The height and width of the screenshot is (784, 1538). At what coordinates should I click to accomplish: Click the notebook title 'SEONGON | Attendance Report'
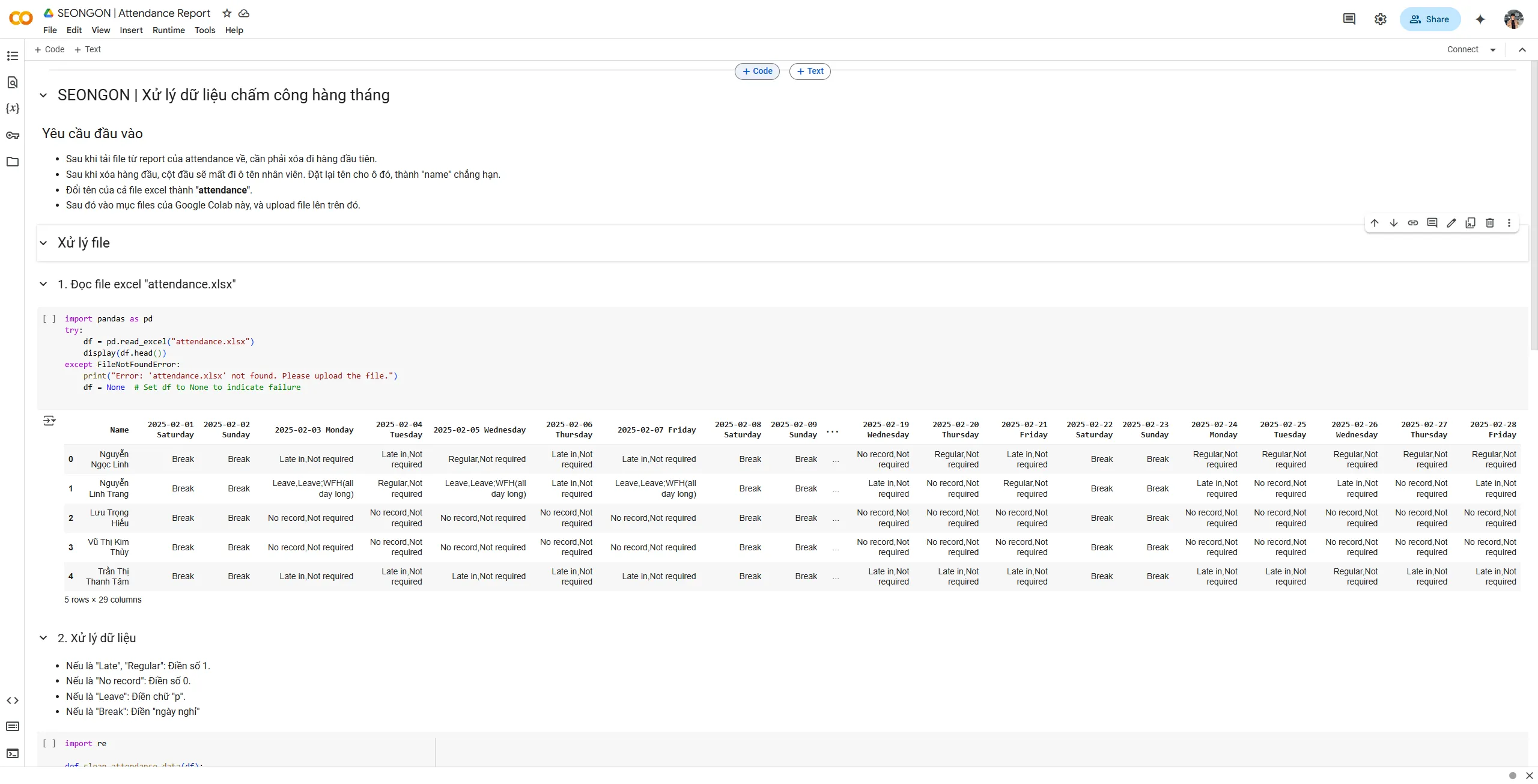tap(134, 13)
